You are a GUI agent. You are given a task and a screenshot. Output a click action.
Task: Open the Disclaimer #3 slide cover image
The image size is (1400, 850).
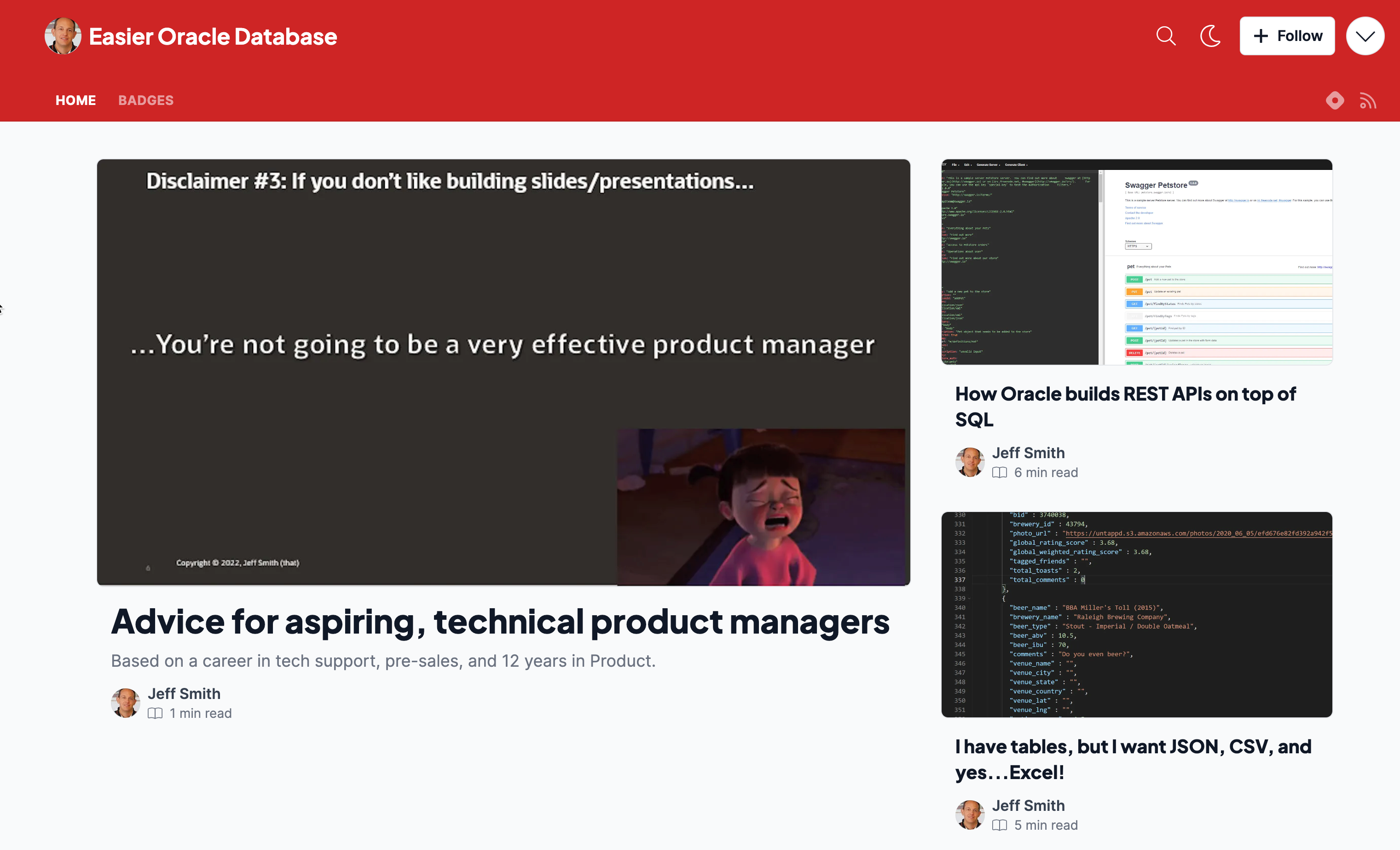pos(503,372)
